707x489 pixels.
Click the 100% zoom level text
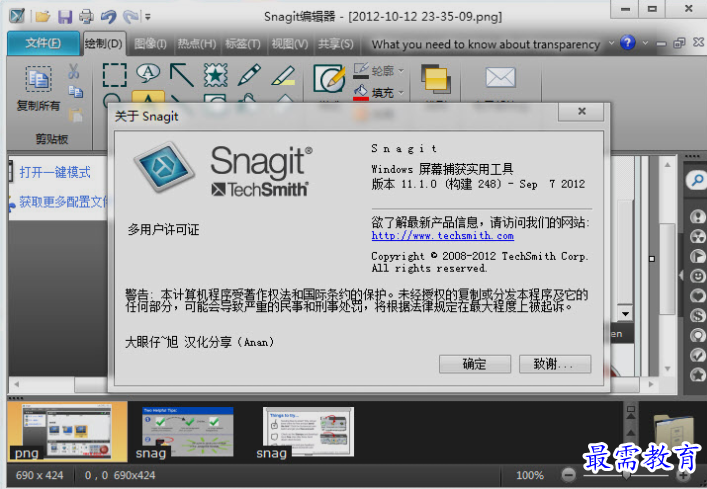coord(530,475)
